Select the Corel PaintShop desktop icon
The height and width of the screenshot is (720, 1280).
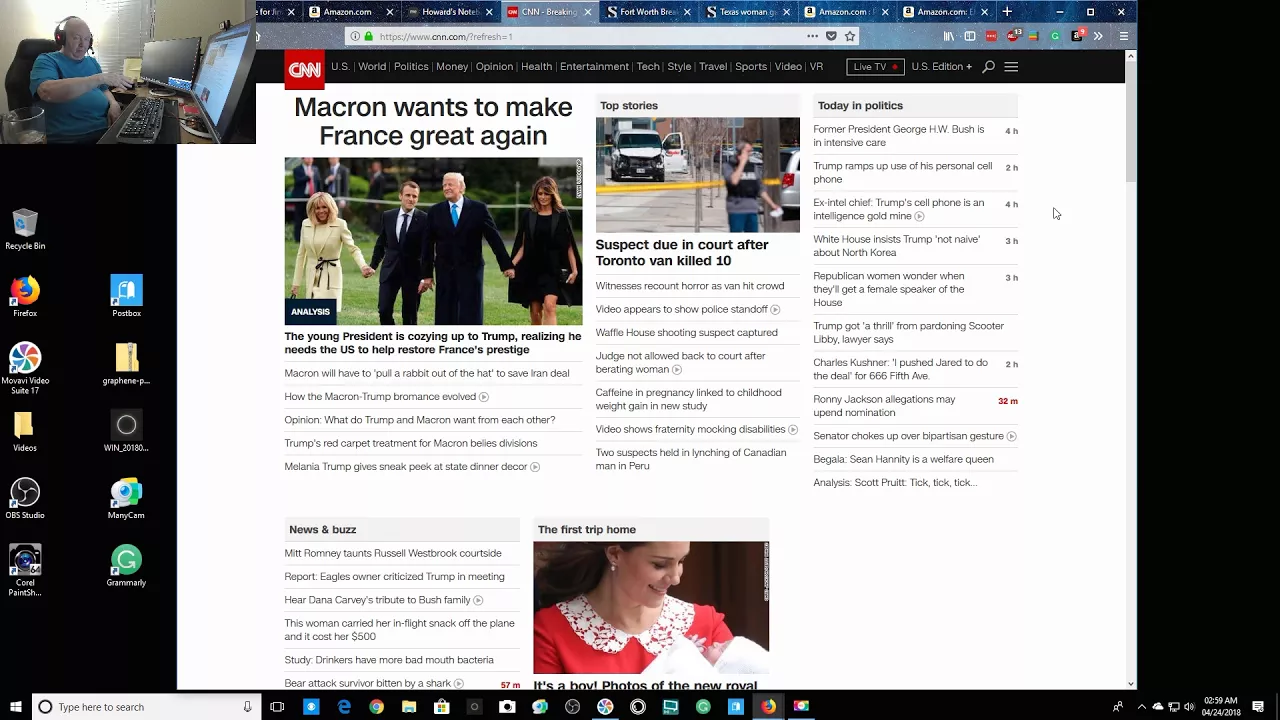tap(25, 571)
